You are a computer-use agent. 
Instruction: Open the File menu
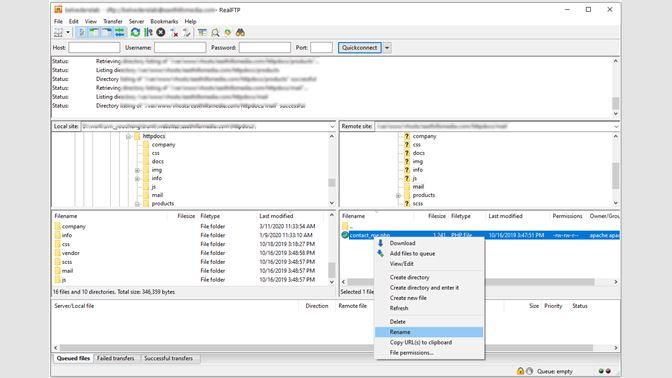point(58,21)
